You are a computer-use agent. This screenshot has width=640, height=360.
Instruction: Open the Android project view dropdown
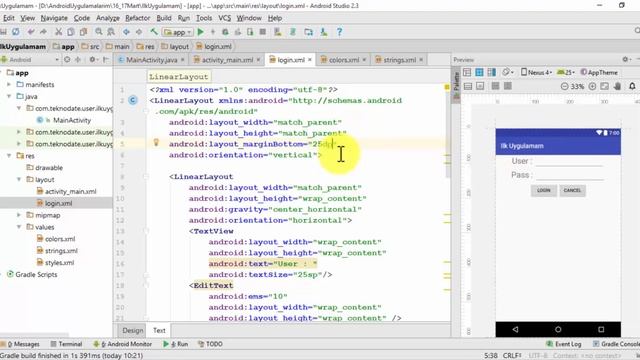30,60
